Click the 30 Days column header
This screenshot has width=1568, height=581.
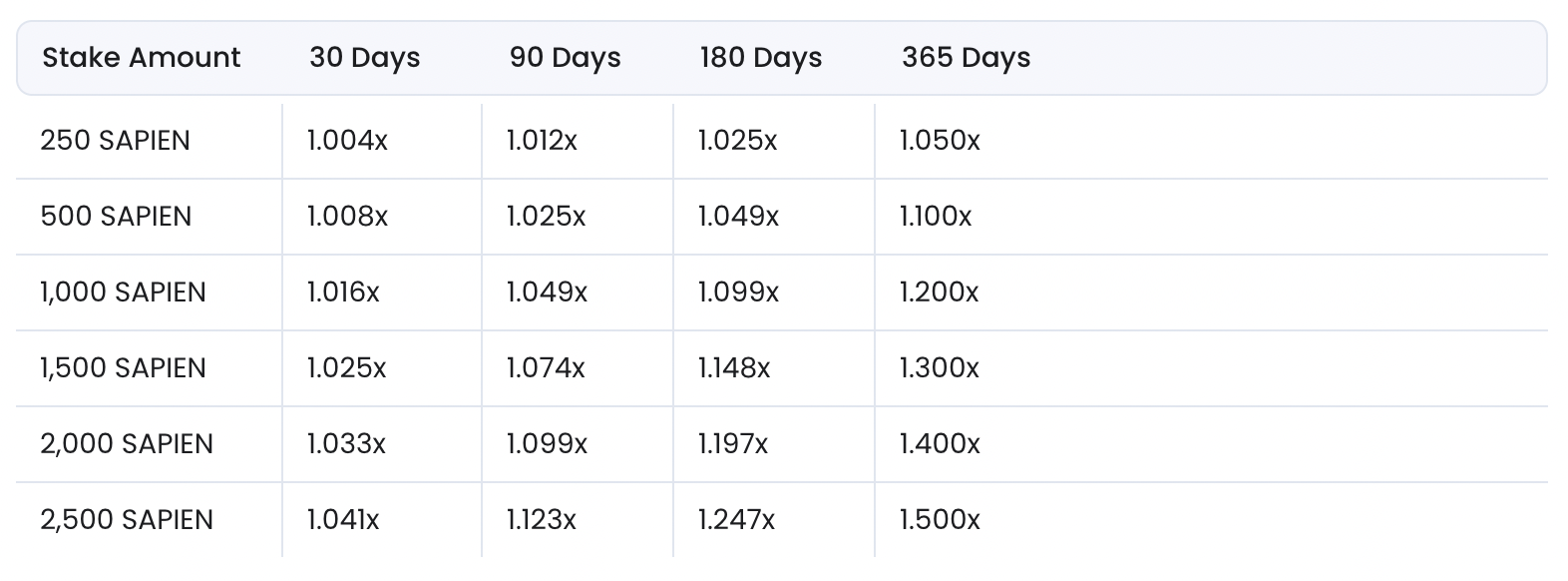[364, 58]
